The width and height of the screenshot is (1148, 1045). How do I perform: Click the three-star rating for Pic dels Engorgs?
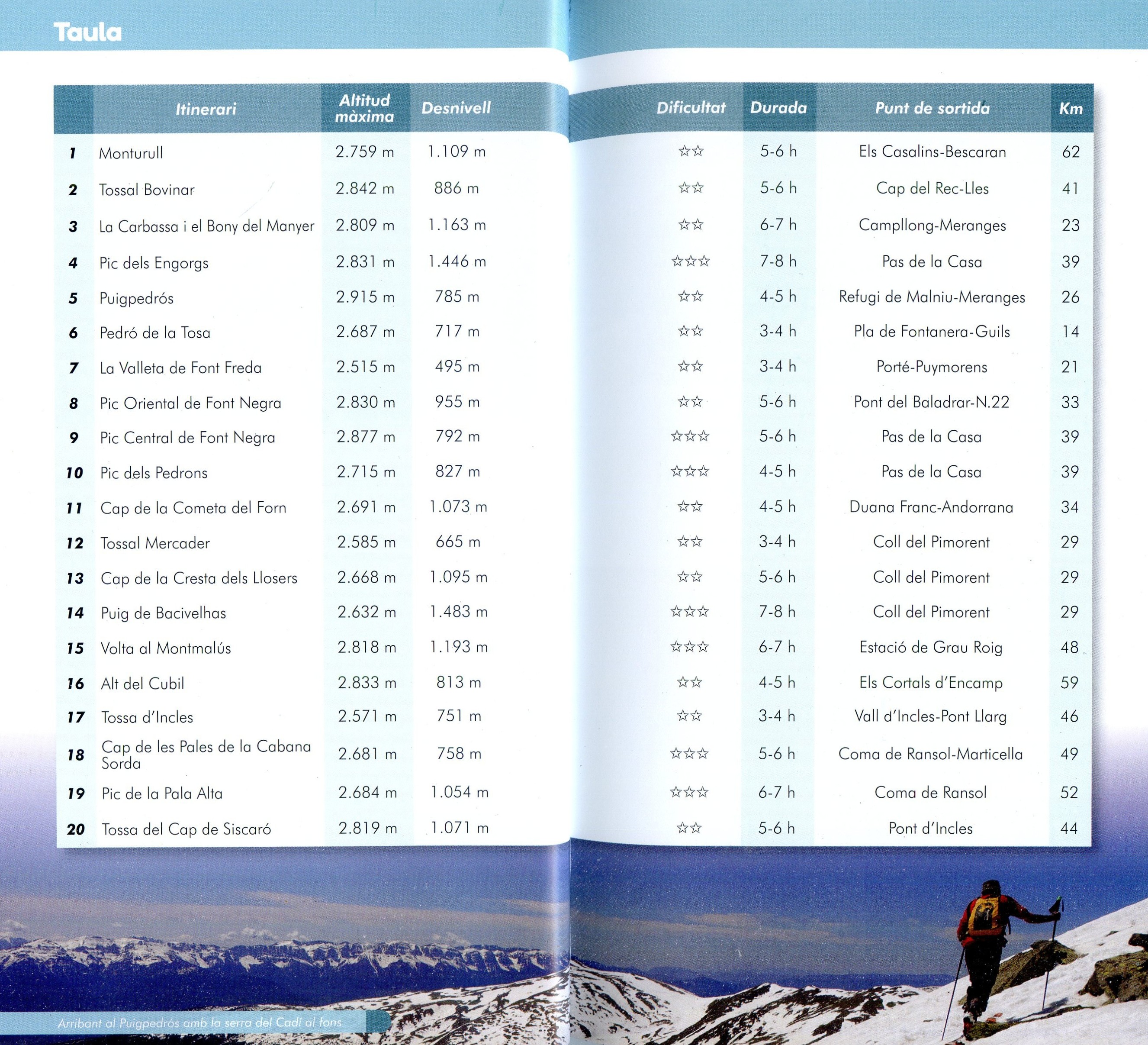point(691,261)
